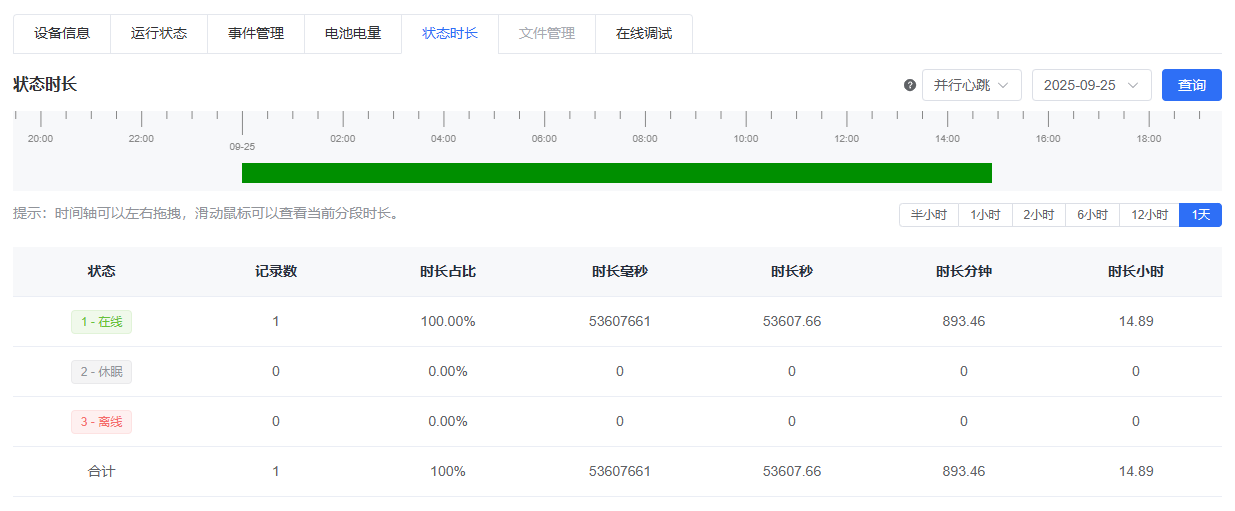This screenshot has width=1235, height=511.
Task: Click the green online status bar
Action: tap(616, 173)
